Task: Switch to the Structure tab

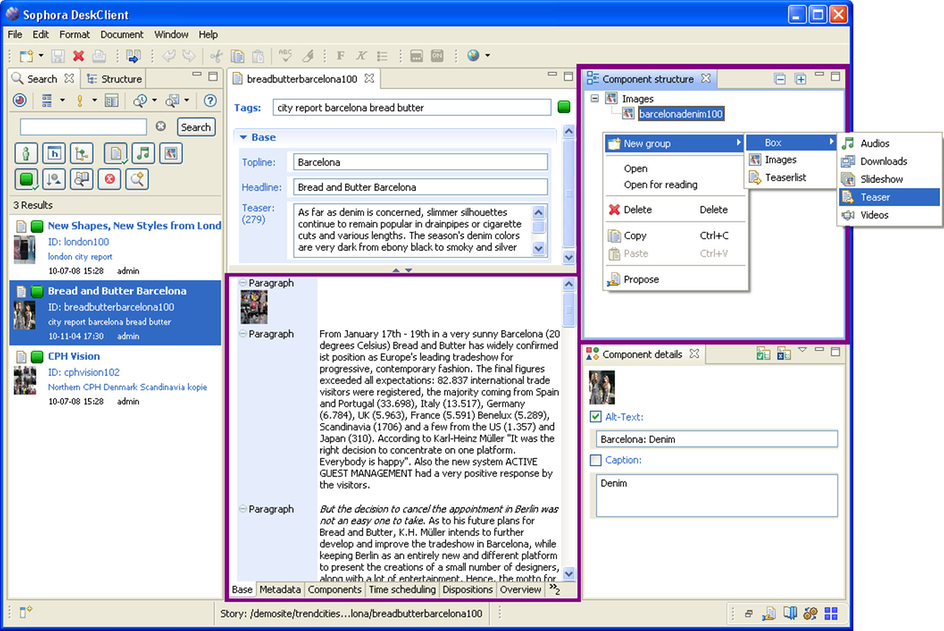Action: [115, 79]
